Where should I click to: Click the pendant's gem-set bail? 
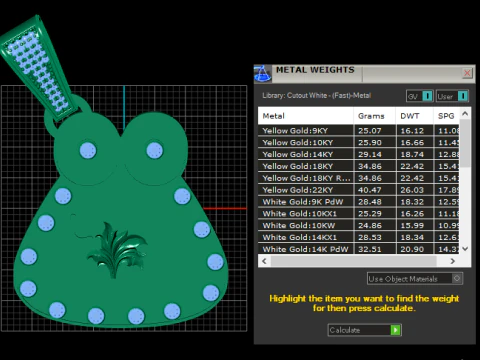coord(38,67)
